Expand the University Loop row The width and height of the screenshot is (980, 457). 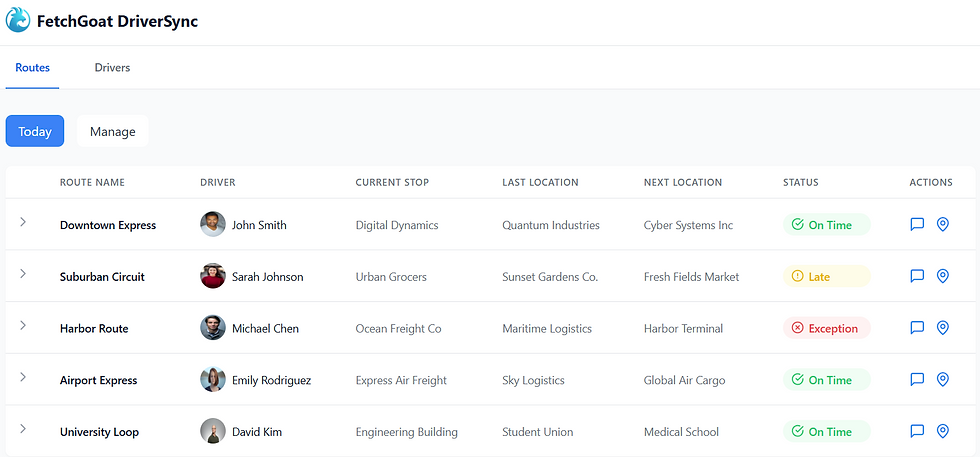(23, 428)
